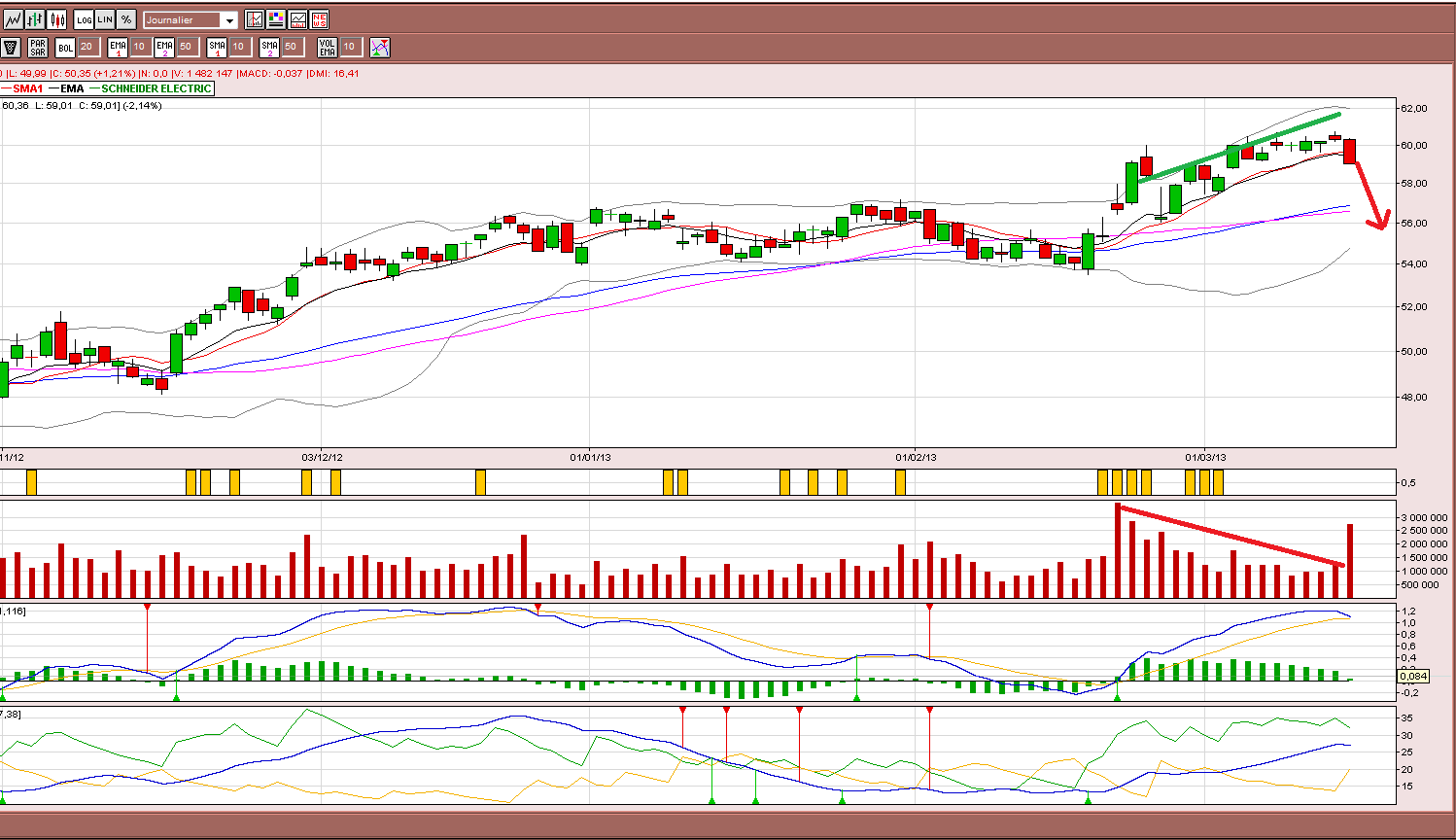Screen dimensions: 1456x840
Task: Open the Journalier period combo box
Action: [x=191, y=19]
